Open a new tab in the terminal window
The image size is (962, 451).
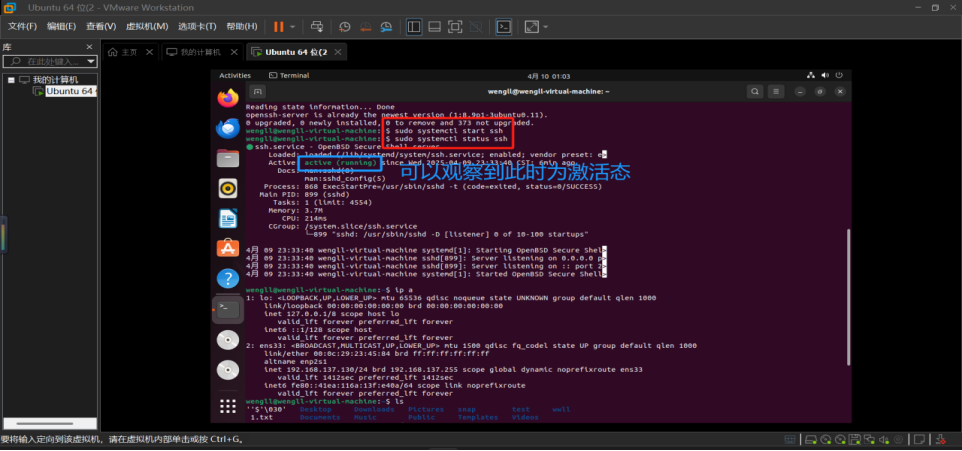pos(258,91)
